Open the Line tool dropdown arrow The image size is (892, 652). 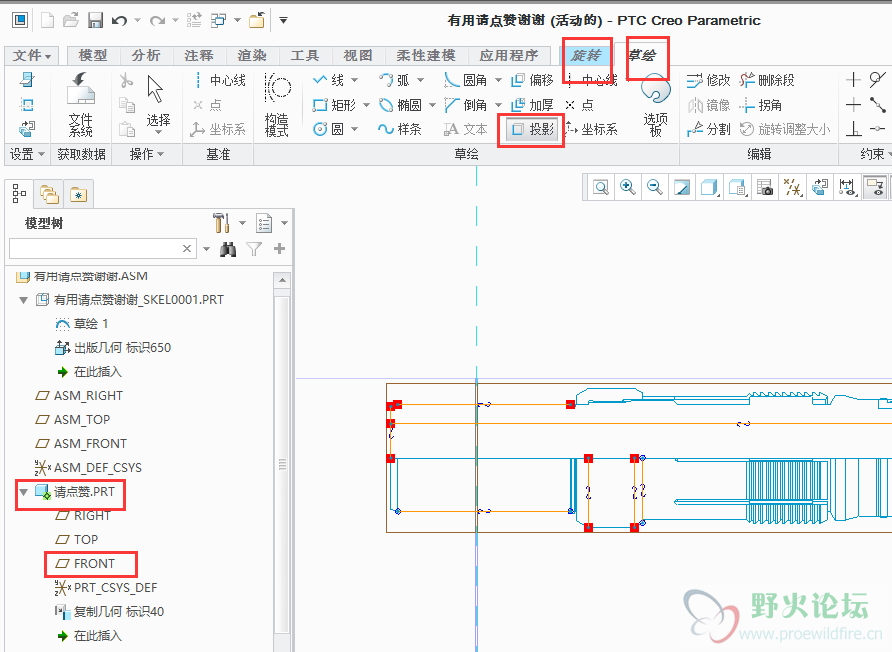[x=354, y=80]
